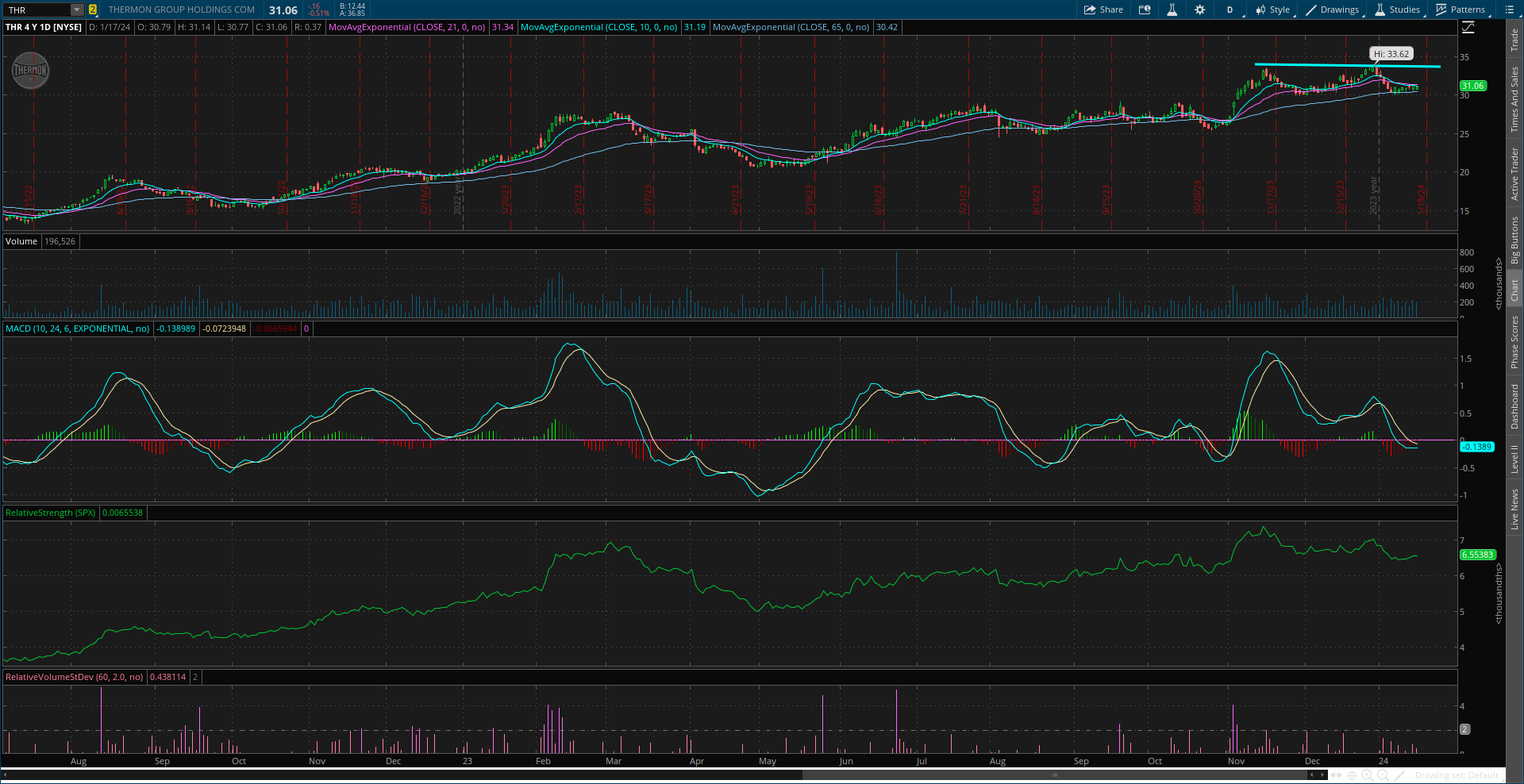Click the MovAvgExponential 65 study label
Image resolution: width=1524 pixels, height=784 pixels.
[791, 27]
